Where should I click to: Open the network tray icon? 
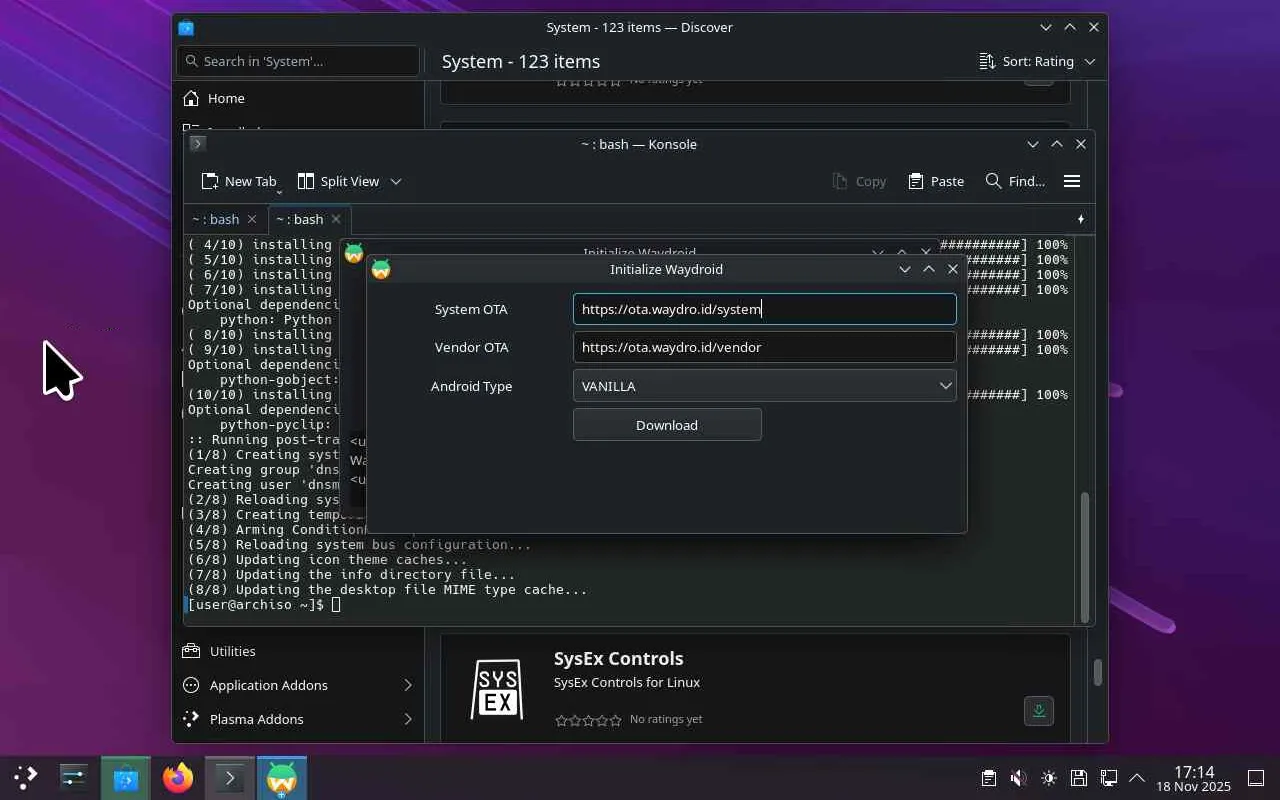coord(1108,778)
